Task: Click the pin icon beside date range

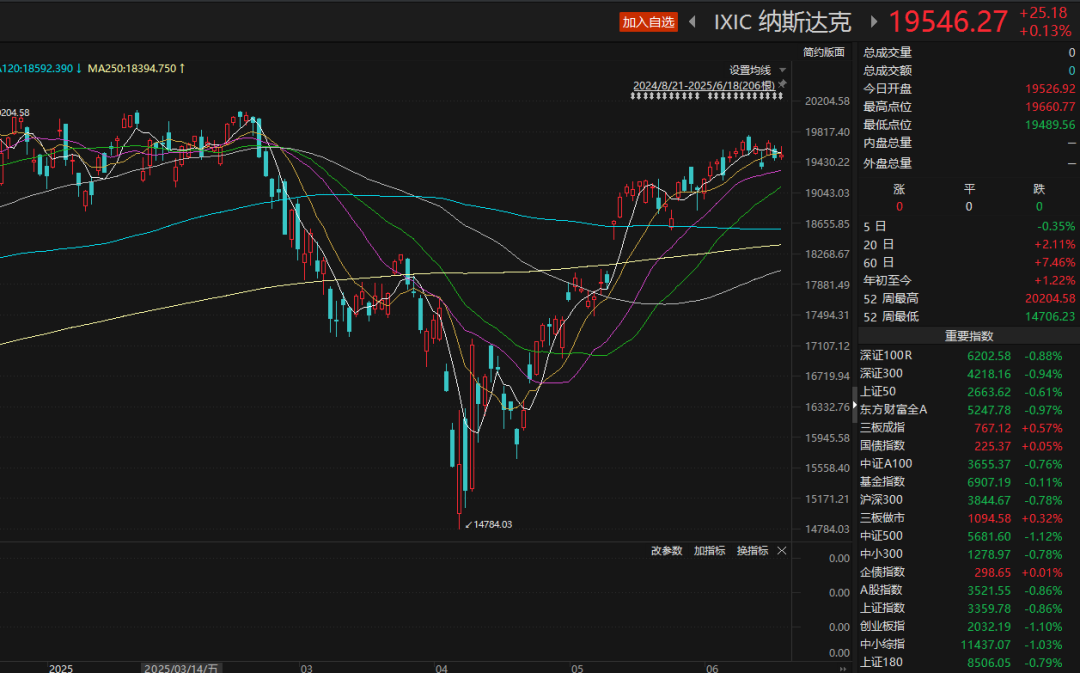Action: pos(783,84)
